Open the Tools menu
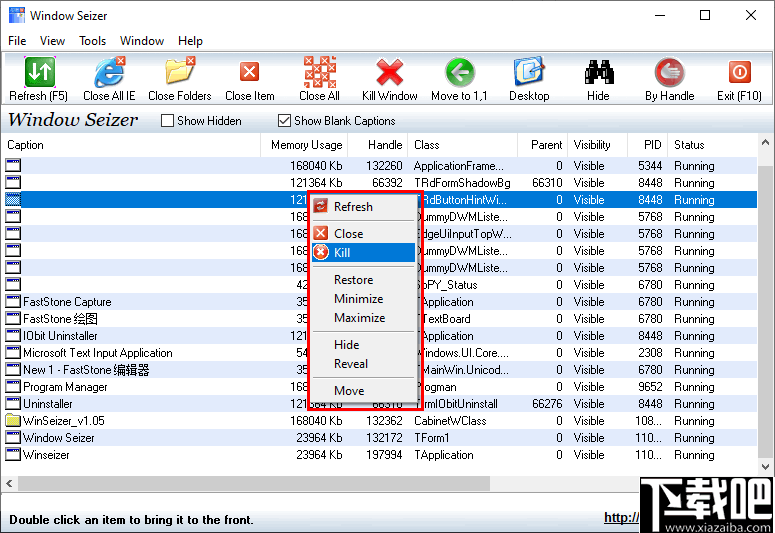775x533 pixels. tap(92, 41)
